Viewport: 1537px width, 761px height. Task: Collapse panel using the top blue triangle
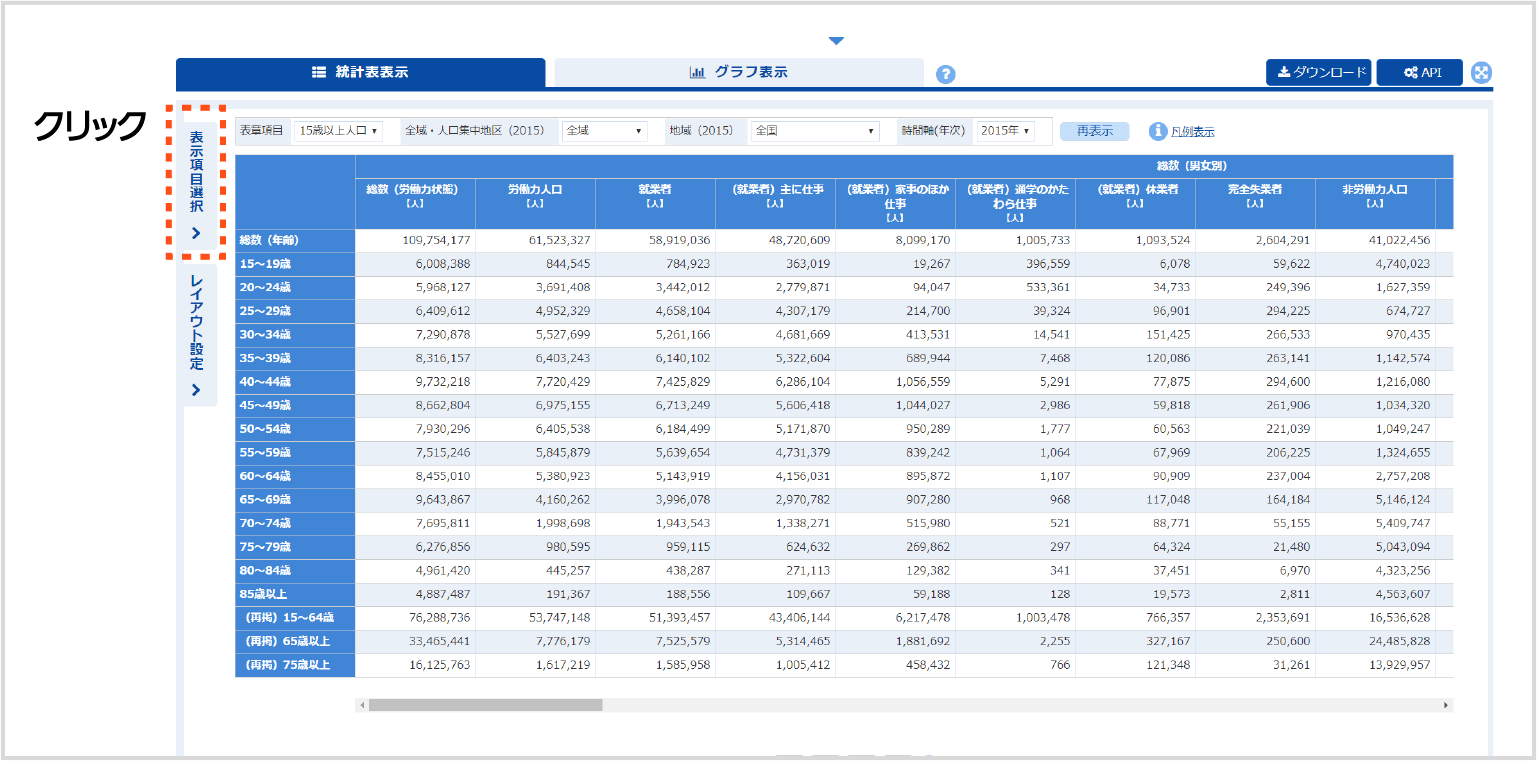[837, 41]
